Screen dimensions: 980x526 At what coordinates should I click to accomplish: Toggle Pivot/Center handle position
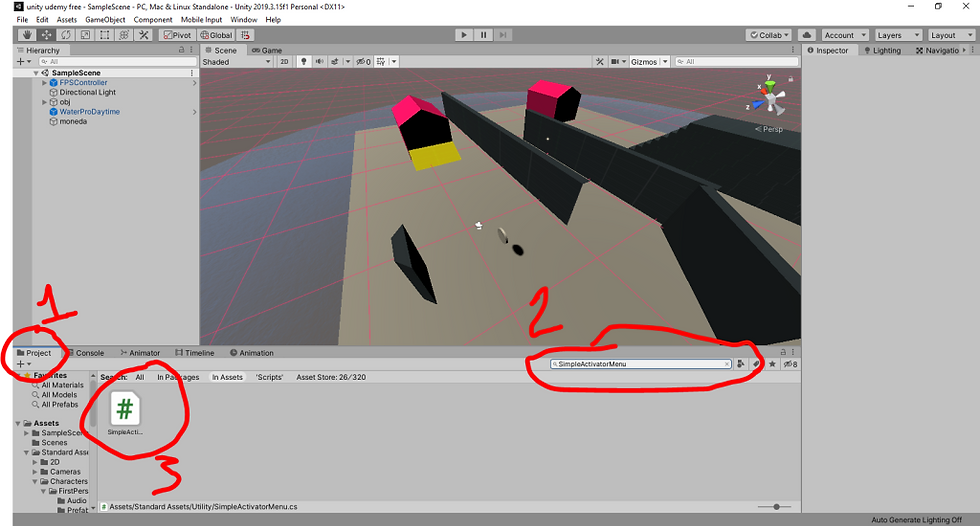(178, 35)
